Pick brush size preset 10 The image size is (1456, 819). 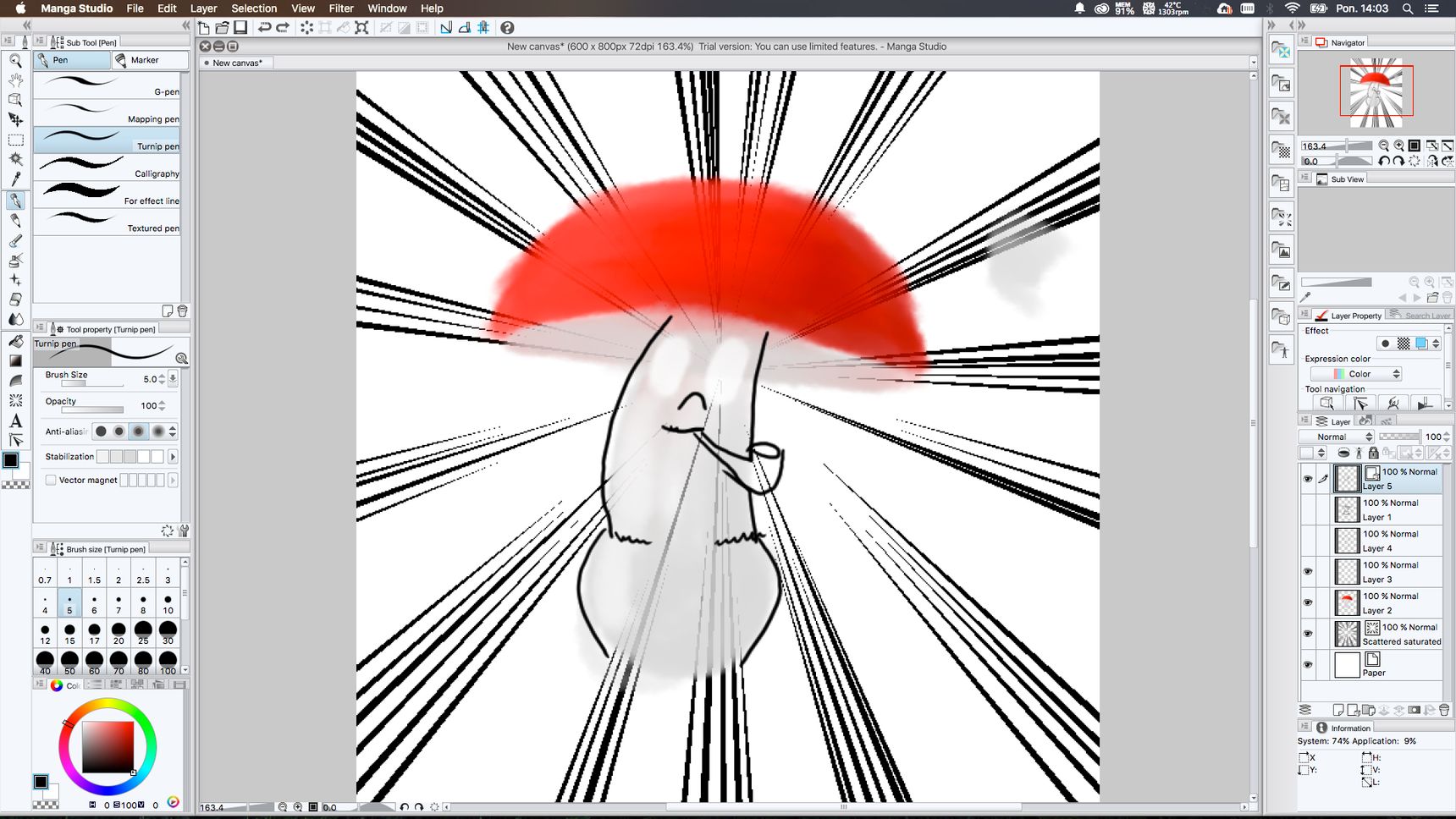(168, 603)
